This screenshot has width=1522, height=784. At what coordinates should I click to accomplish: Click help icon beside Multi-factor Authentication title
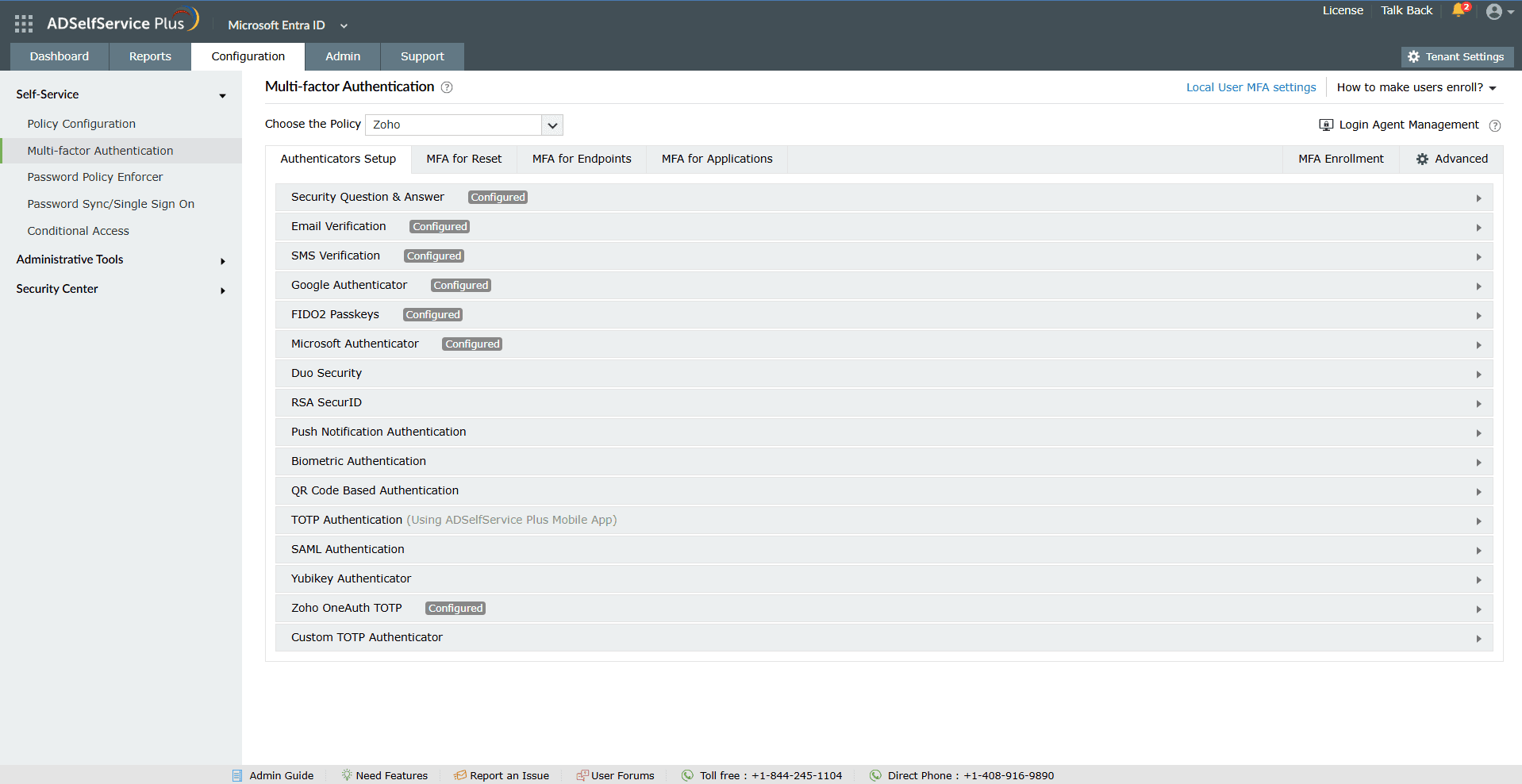click(x=447, y=87)
